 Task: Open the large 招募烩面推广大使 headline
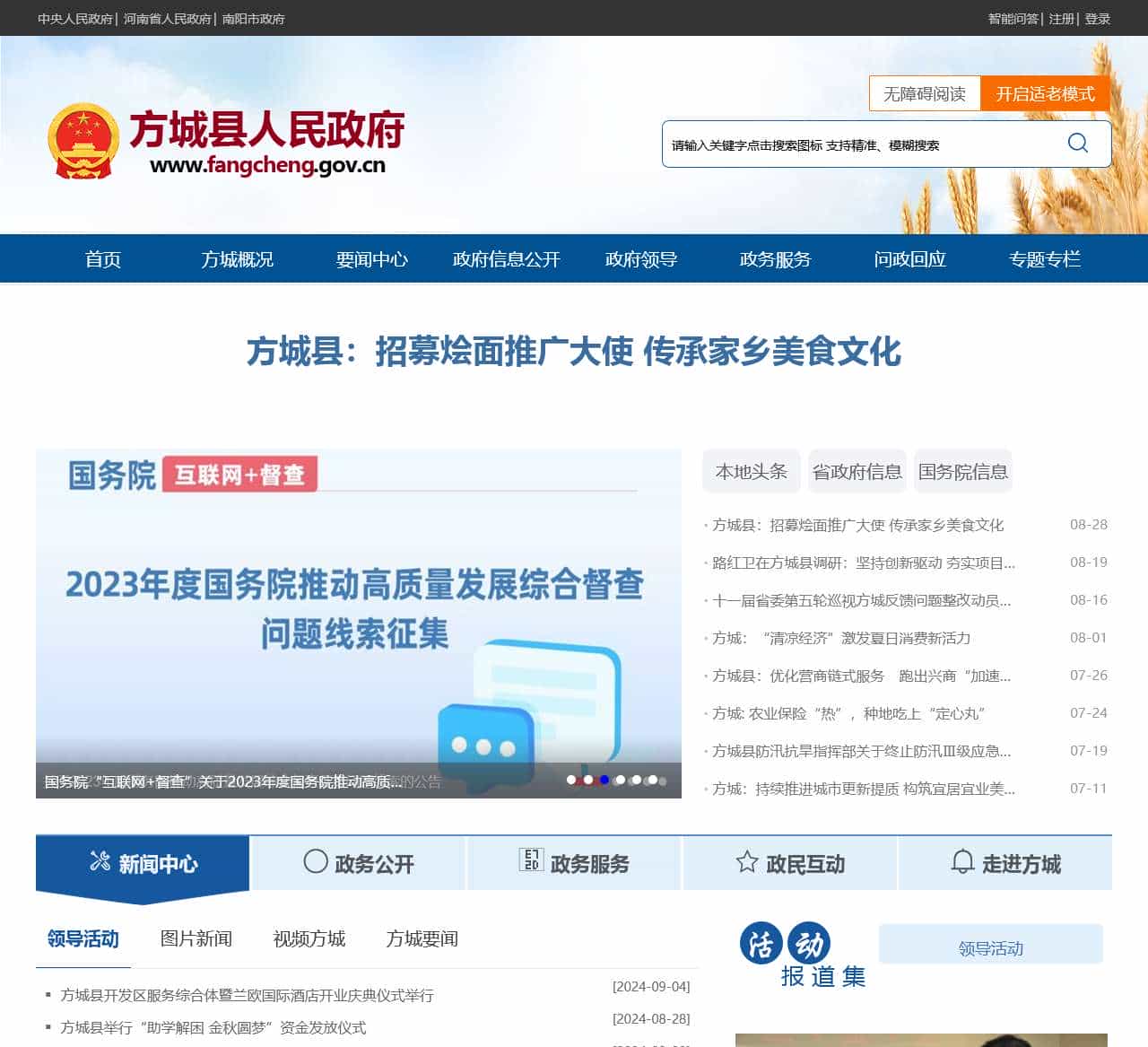[574, 351]
